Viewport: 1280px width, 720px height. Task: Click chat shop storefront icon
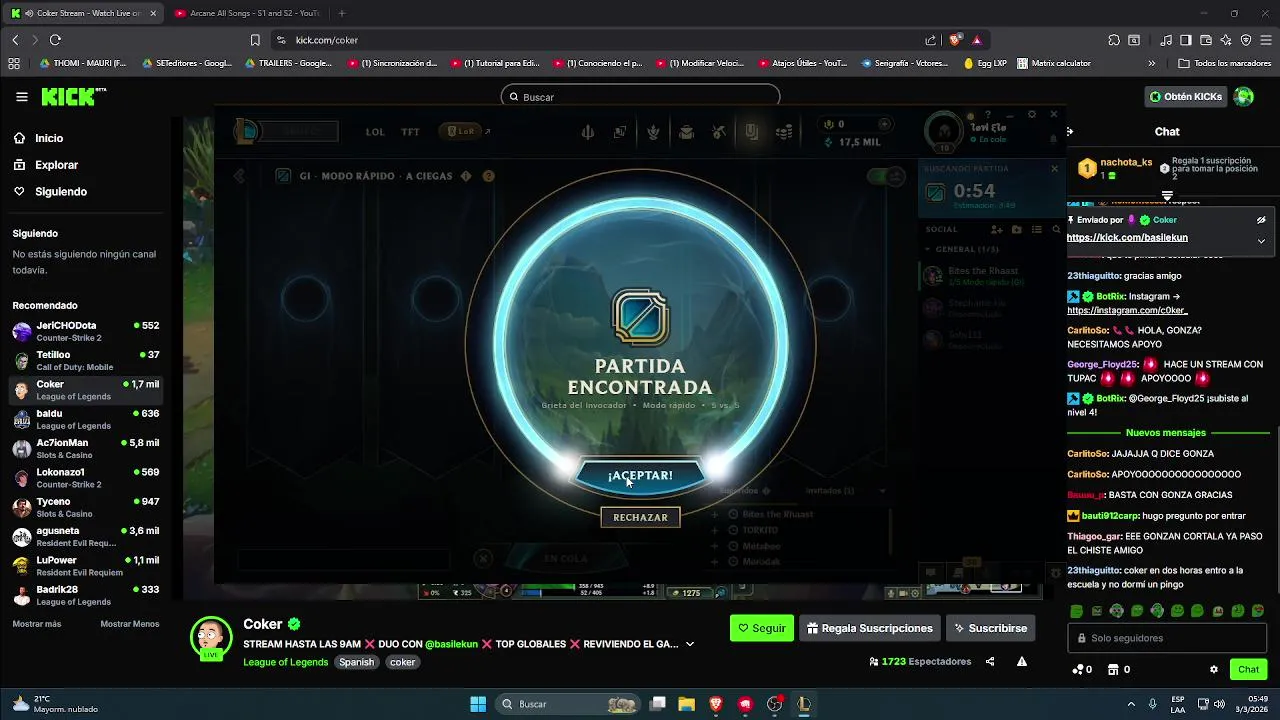click(1113, 670)
